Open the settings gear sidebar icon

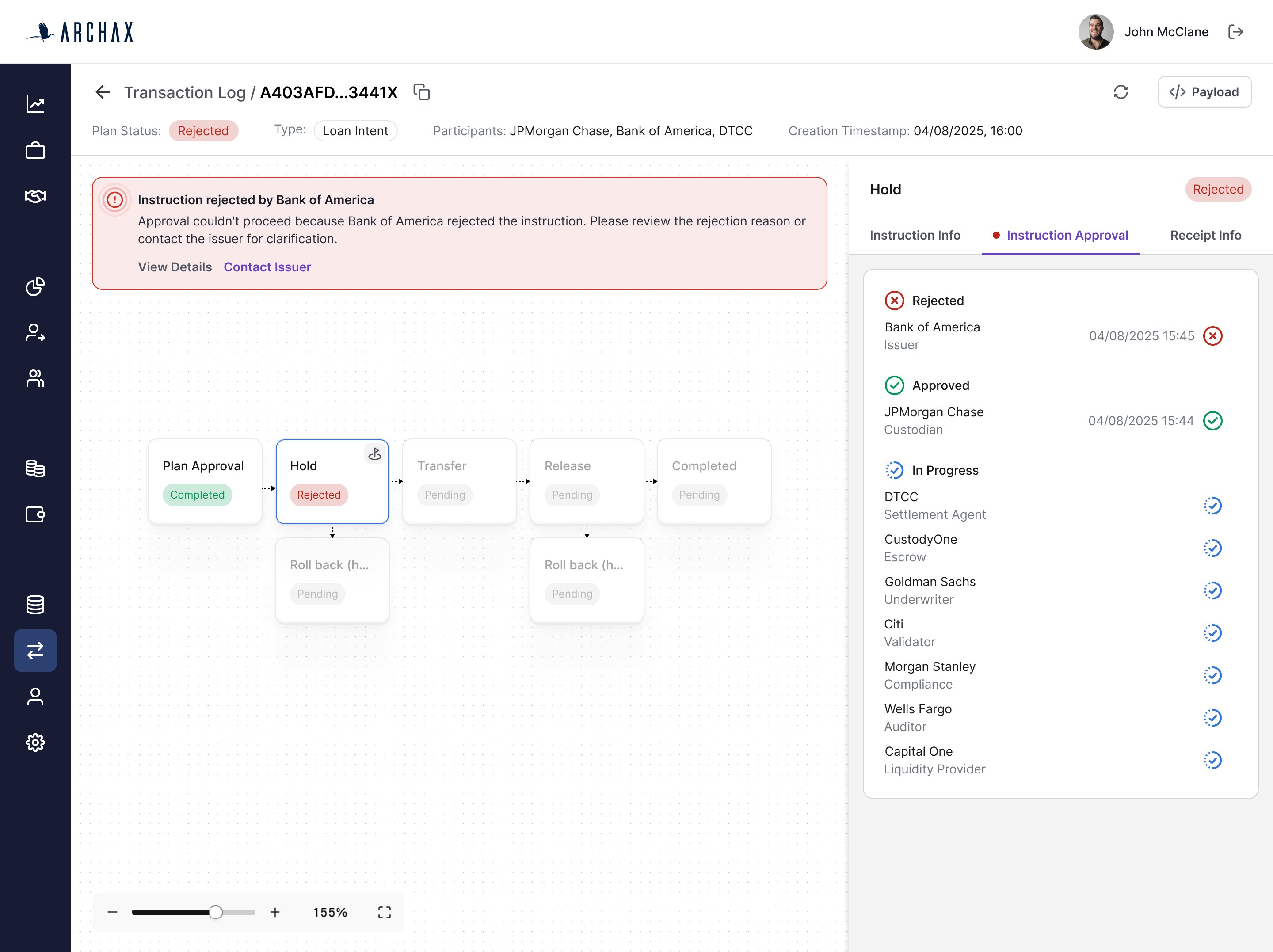point(35,743)
